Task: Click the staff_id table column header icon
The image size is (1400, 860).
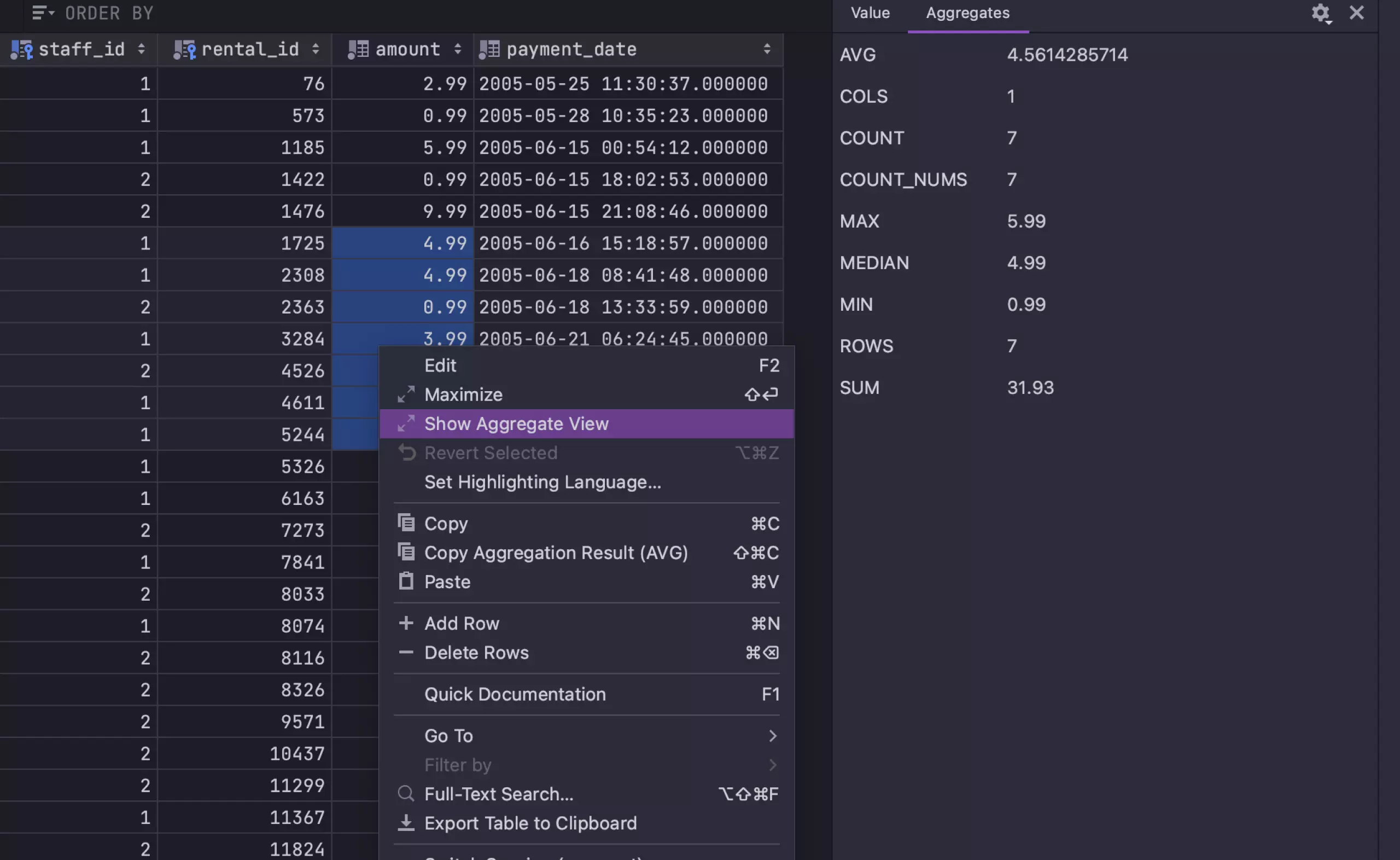Action: (x=21, y=49)
